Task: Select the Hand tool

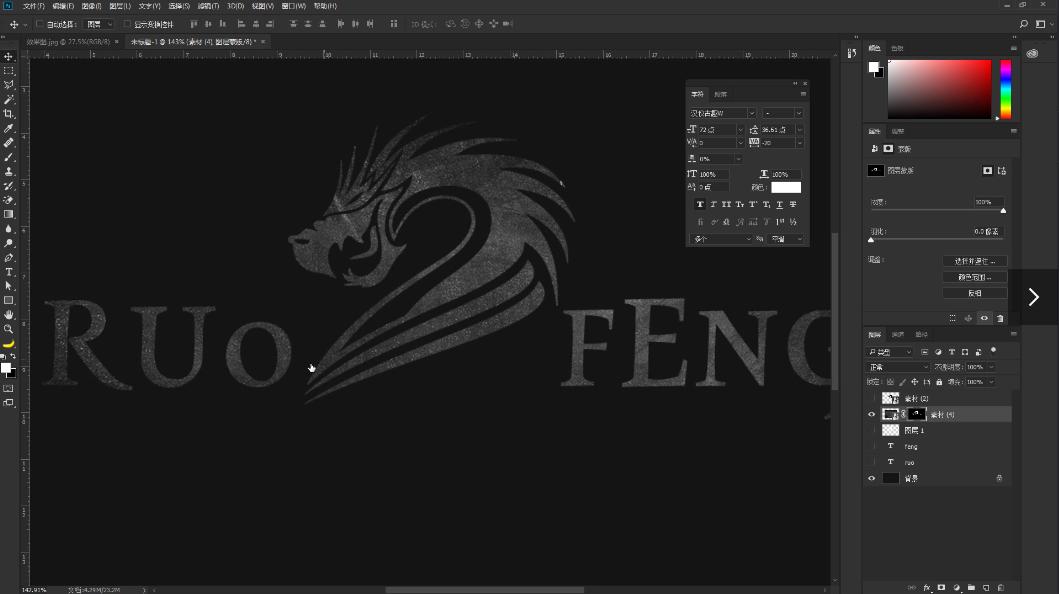Action: [x=9, y=315]
